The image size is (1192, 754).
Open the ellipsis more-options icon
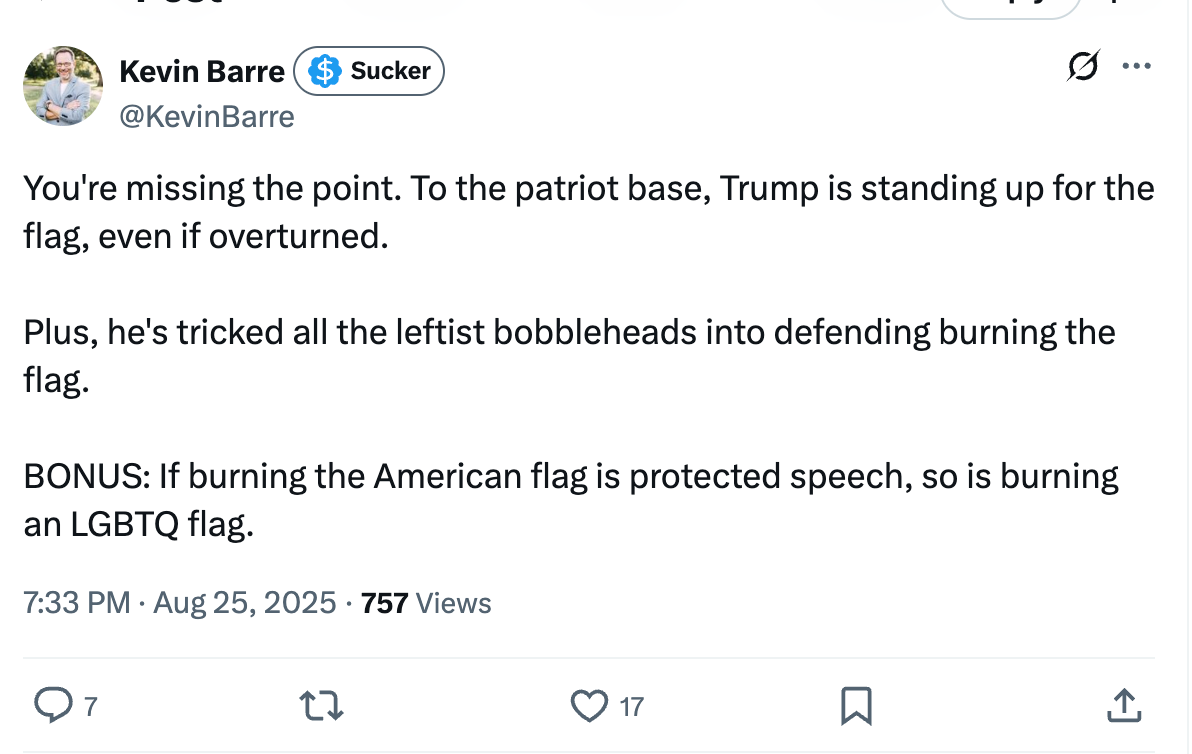tap(1137, 65)
